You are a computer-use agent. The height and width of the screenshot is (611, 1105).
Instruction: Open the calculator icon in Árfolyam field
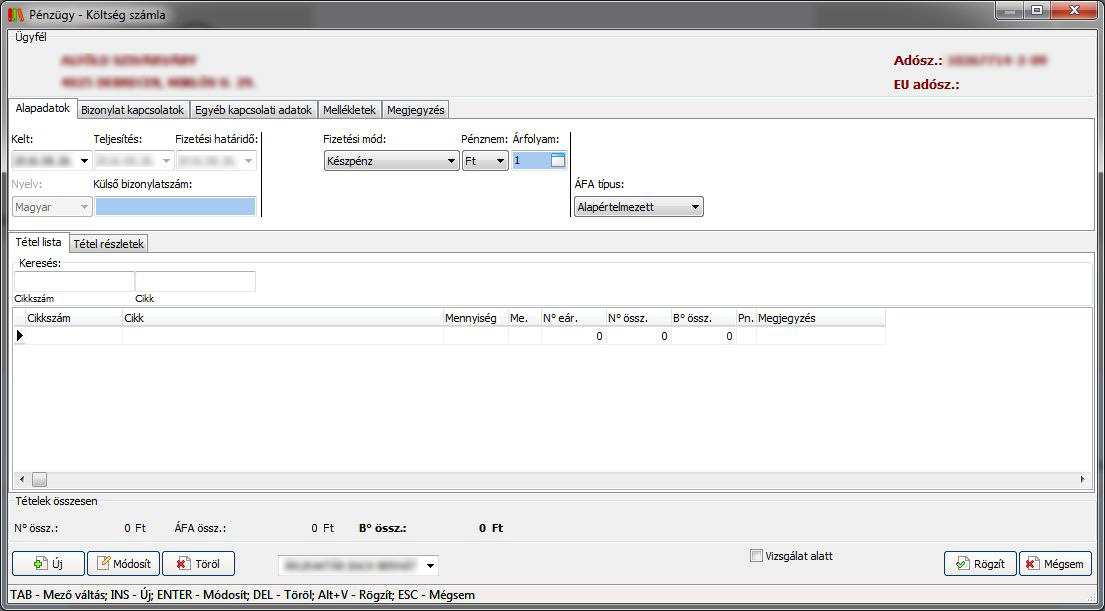558,161
